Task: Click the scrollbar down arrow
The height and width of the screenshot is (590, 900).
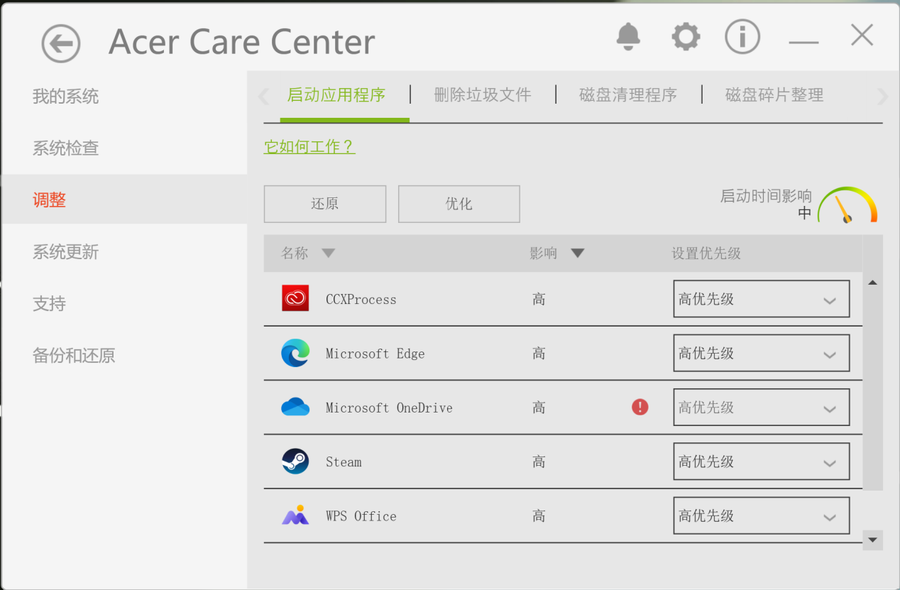Action: pyautogui.click(x=872, y=540)
